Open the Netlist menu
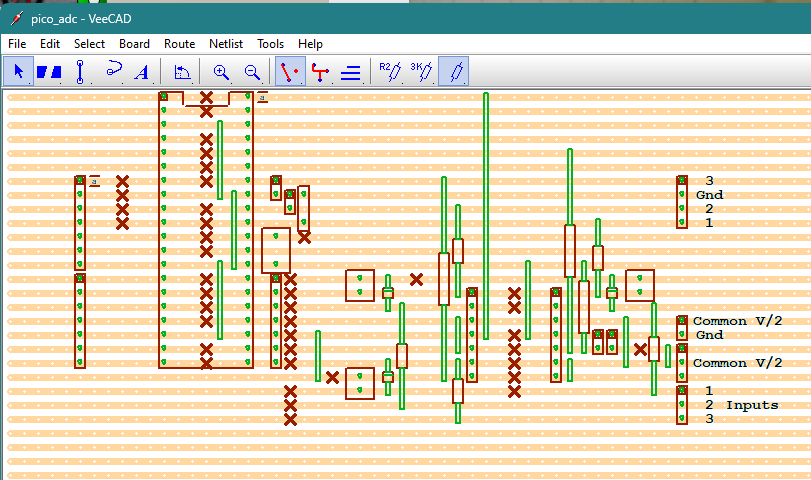811x480 pixels. pyautogui.click(x=225, y=44)
